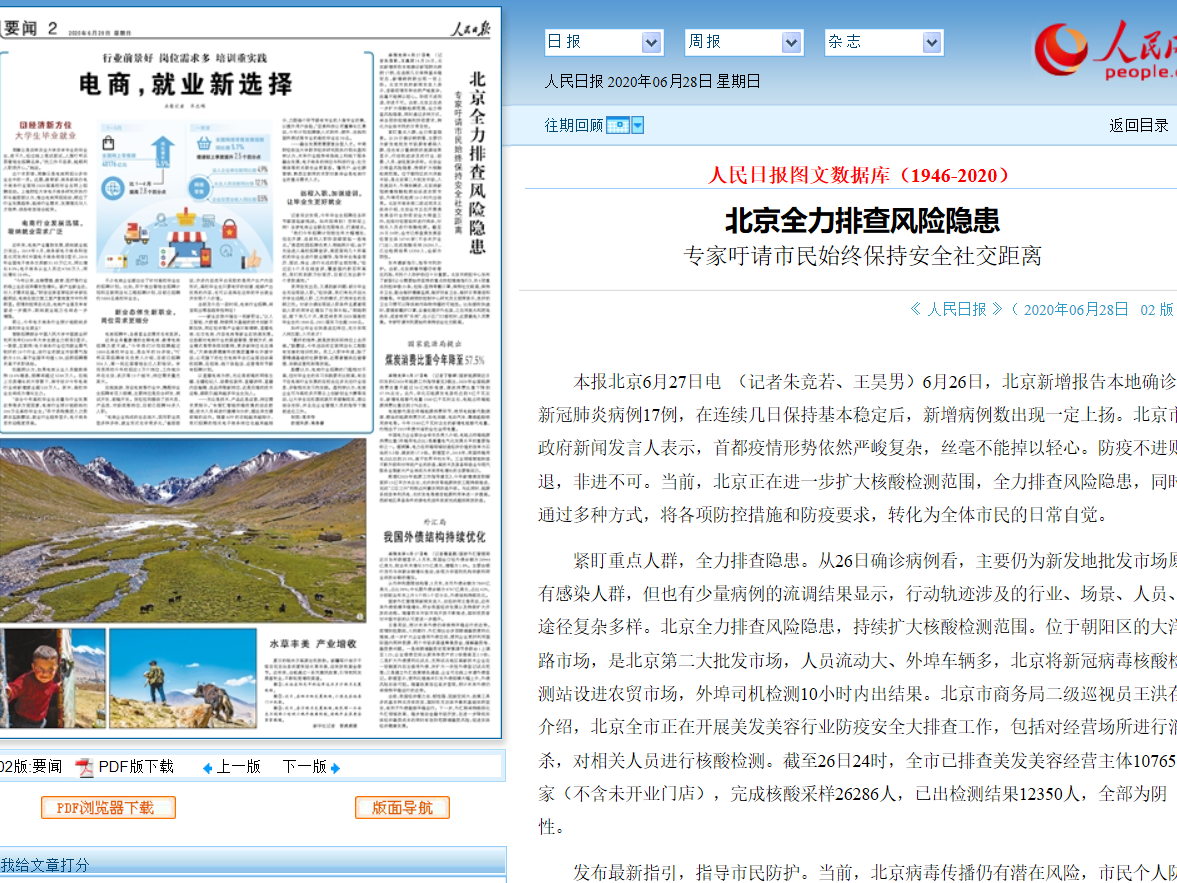The height and width of the screenshot is (883, 1177).
Task: Open the 杂志 dropdown list
Action: coord(884,42)
